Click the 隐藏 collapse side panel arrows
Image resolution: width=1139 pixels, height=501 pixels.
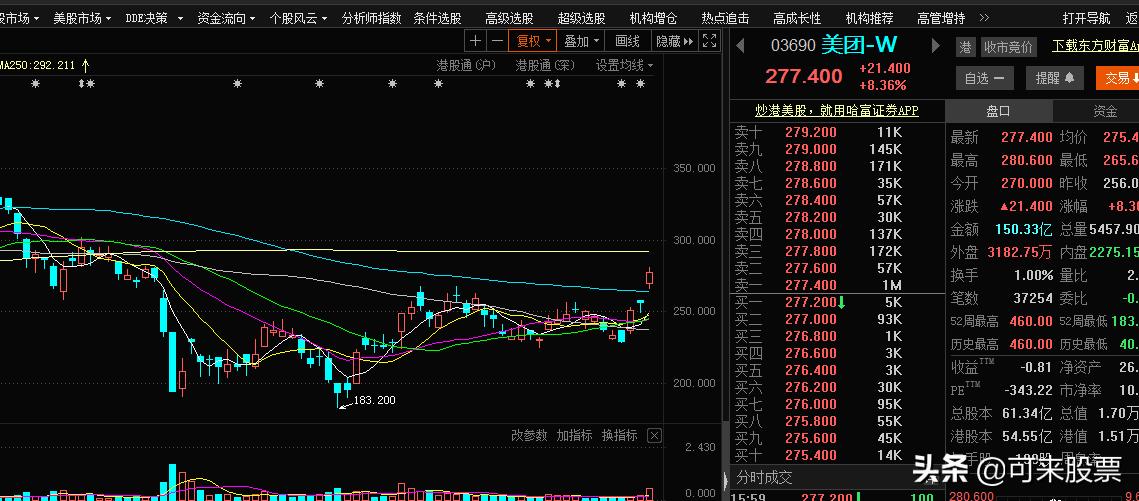click(x=675, y=41)
